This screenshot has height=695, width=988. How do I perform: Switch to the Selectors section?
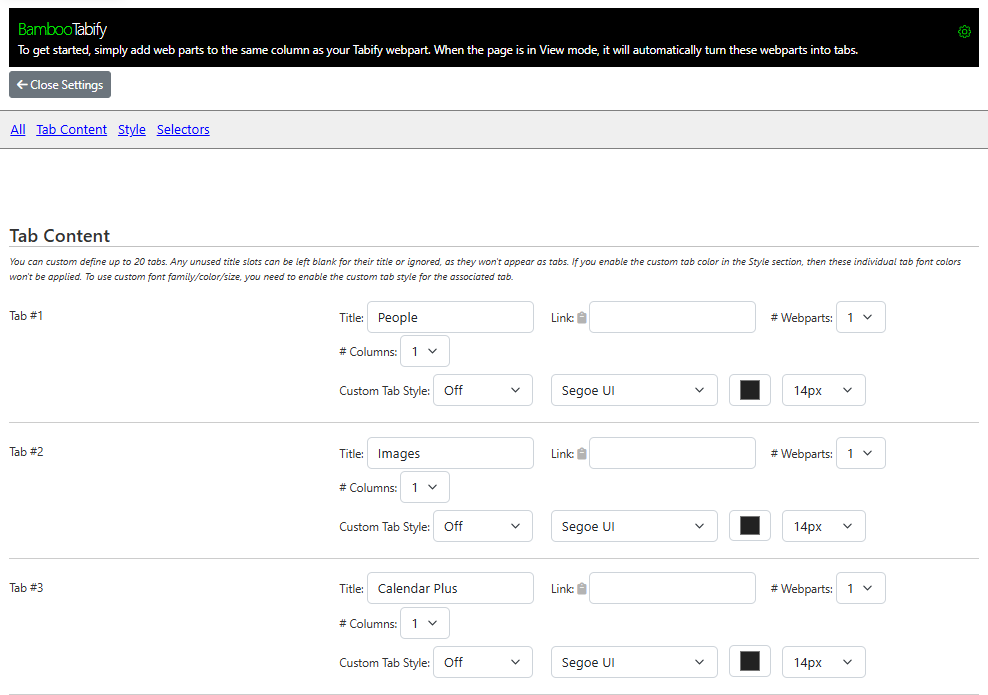click(183, 129)
